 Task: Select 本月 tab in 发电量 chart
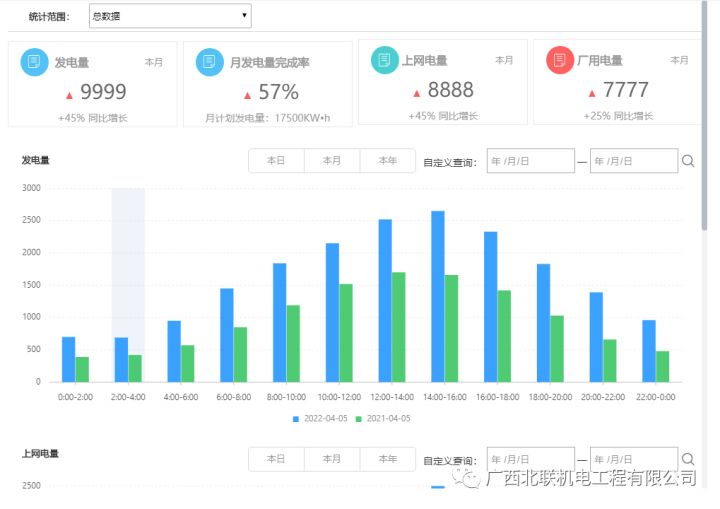click(x=332, y=161)
